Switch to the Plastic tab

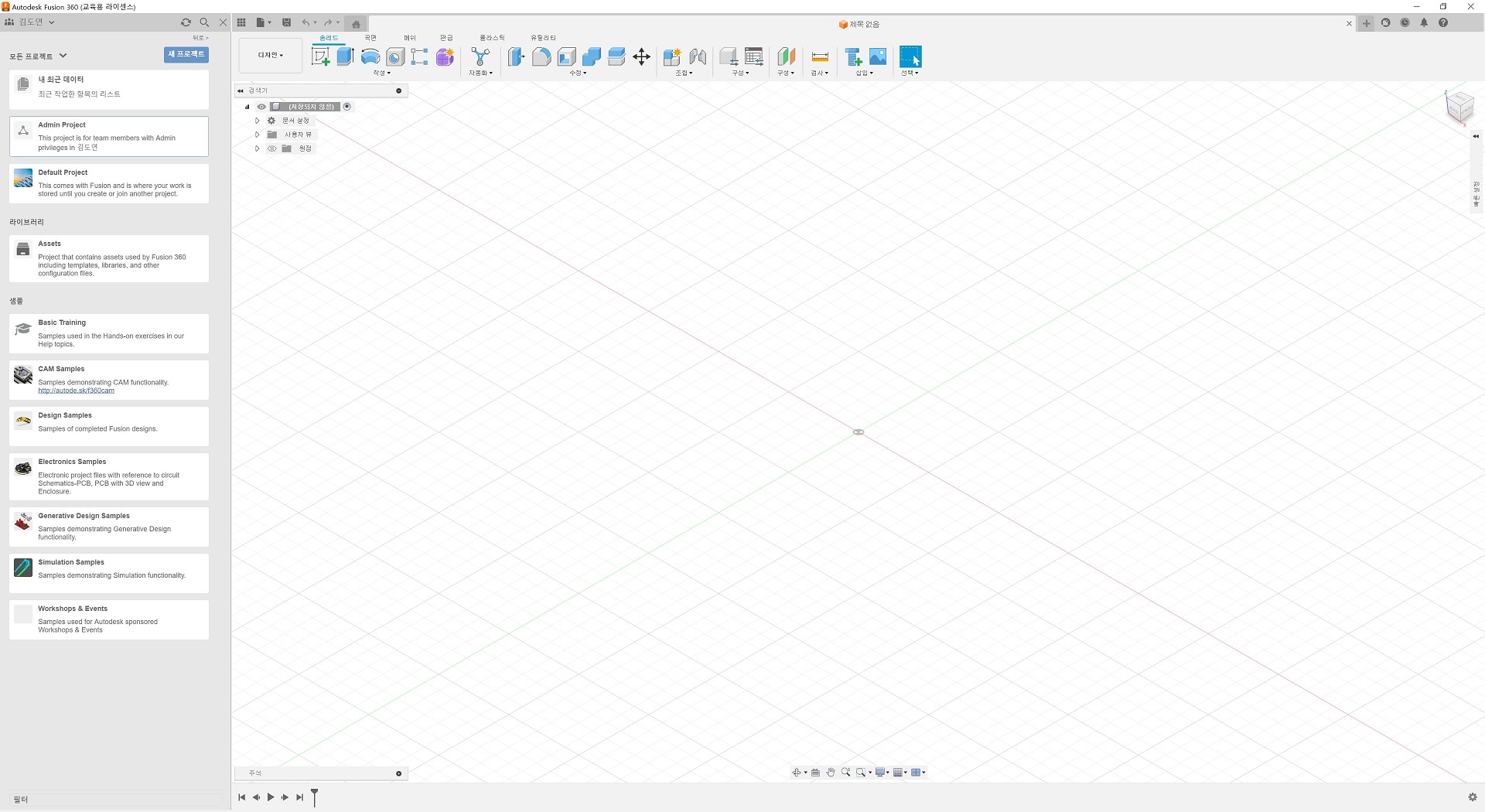pyautogui.click(x=492, y=38)
